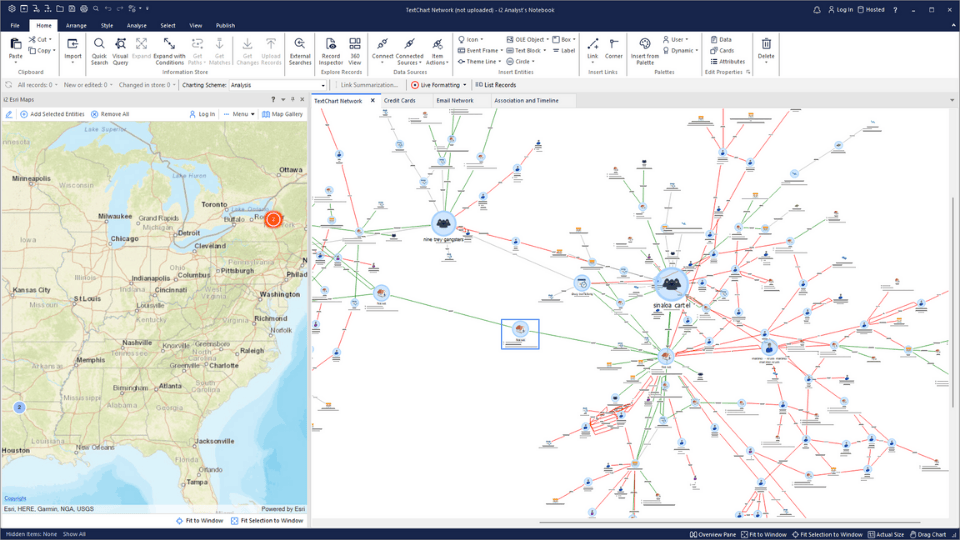
Task: Open the Charting Scheme dropdown
Action: [x=323, y=85]
